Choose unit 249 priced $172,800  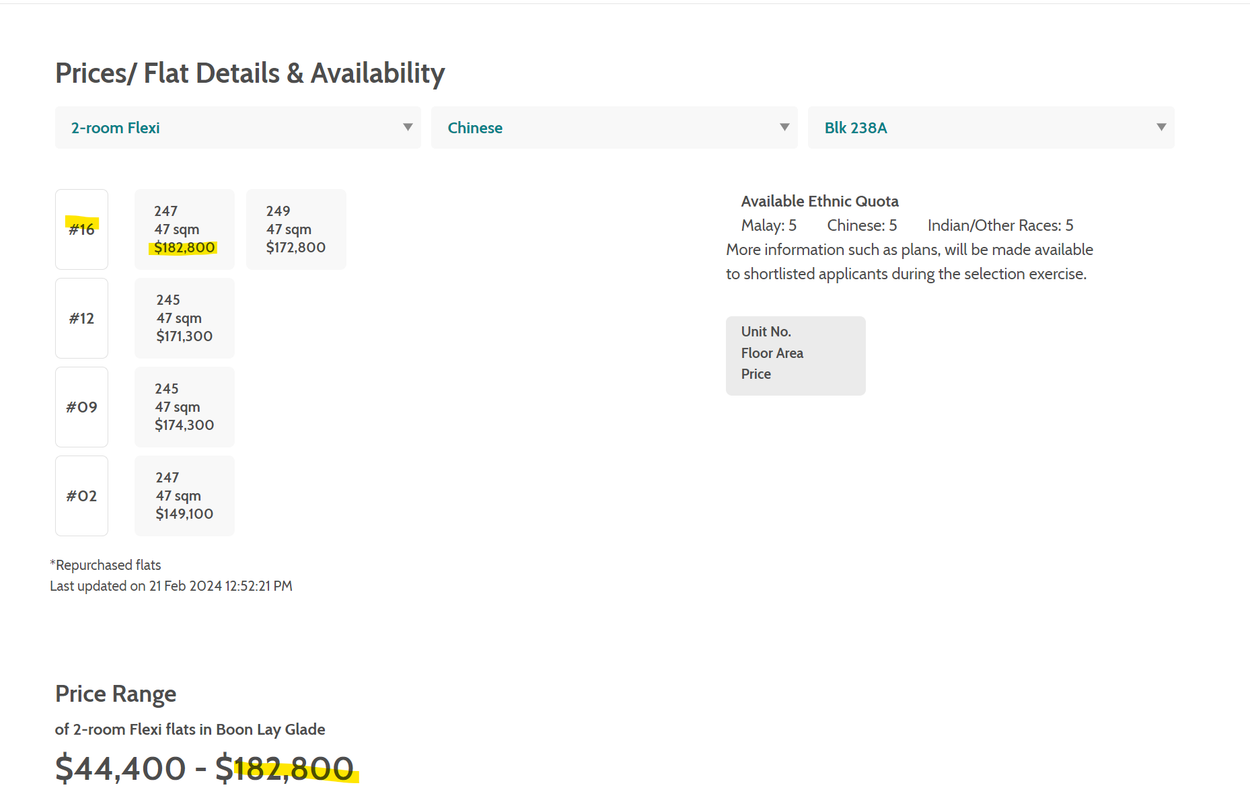pyautogui.click(x=296, y=229)
